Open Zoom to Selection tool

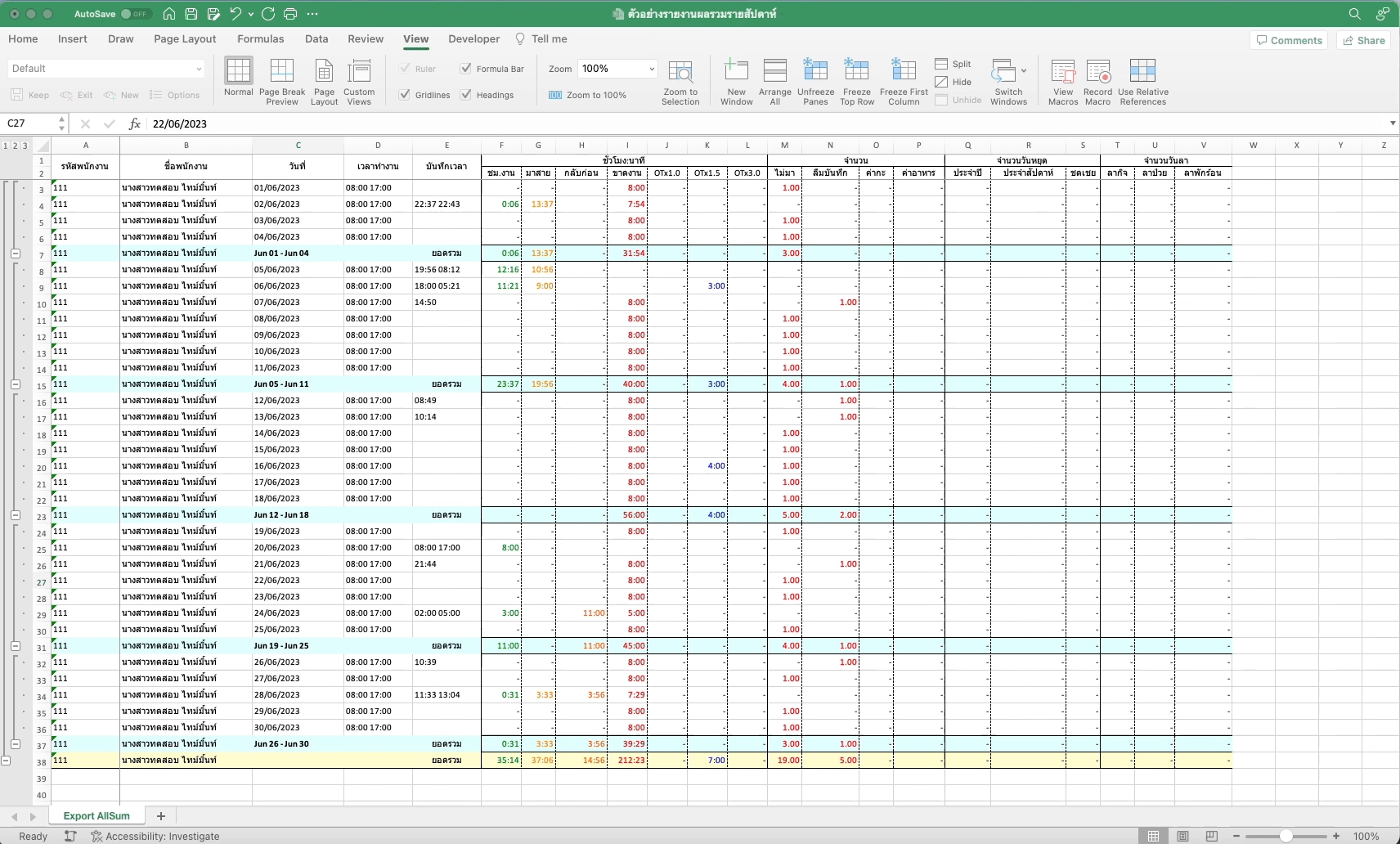(680, 72)
